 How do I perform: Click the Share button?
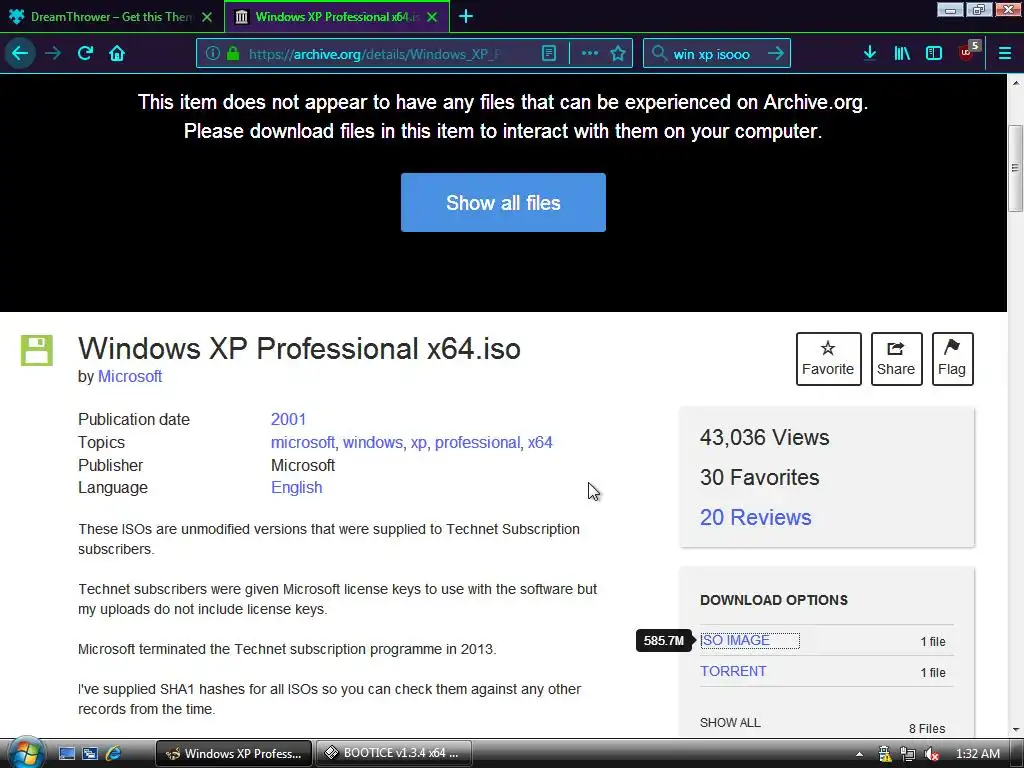(x=896, y=359)
